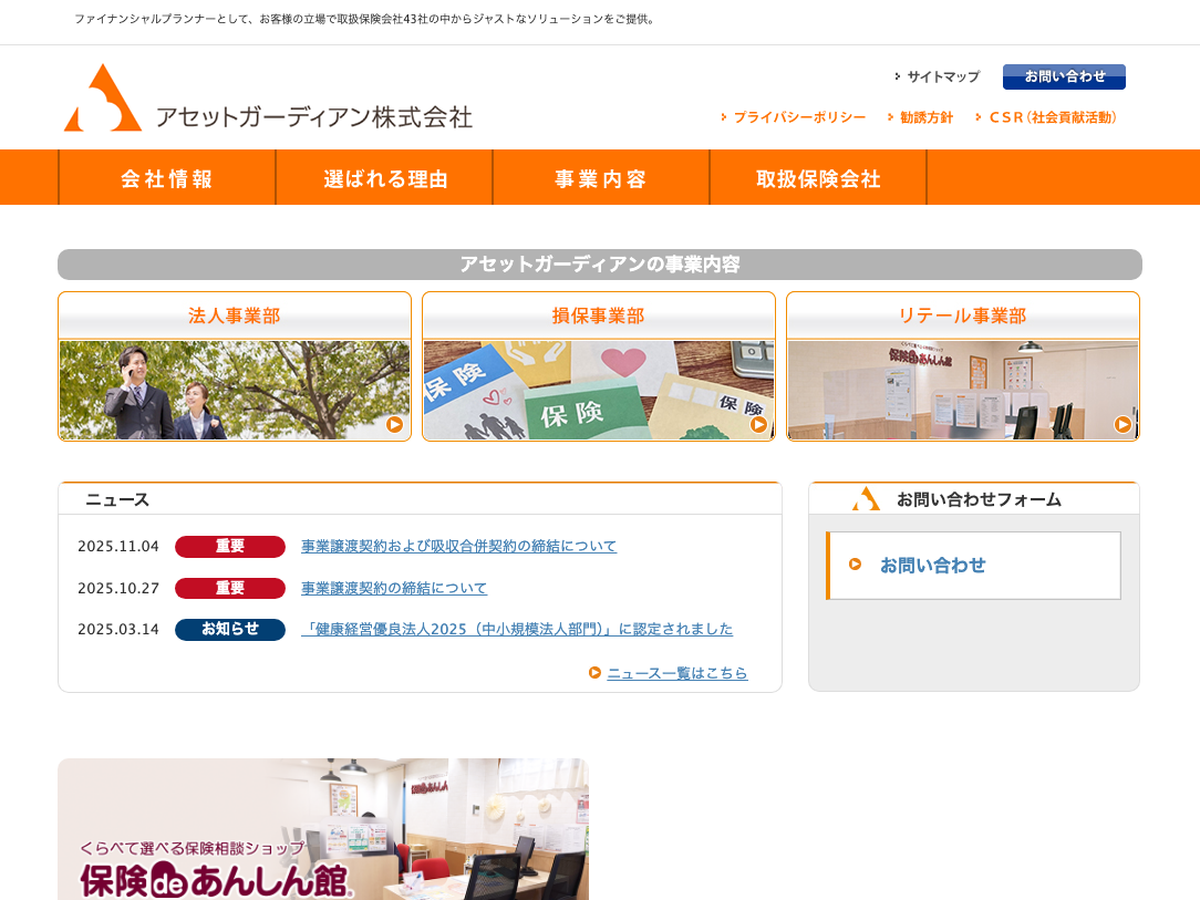
Task: Go to the 勧誘方針 page link
Action: pyautogui.click(x=926, y=117)
